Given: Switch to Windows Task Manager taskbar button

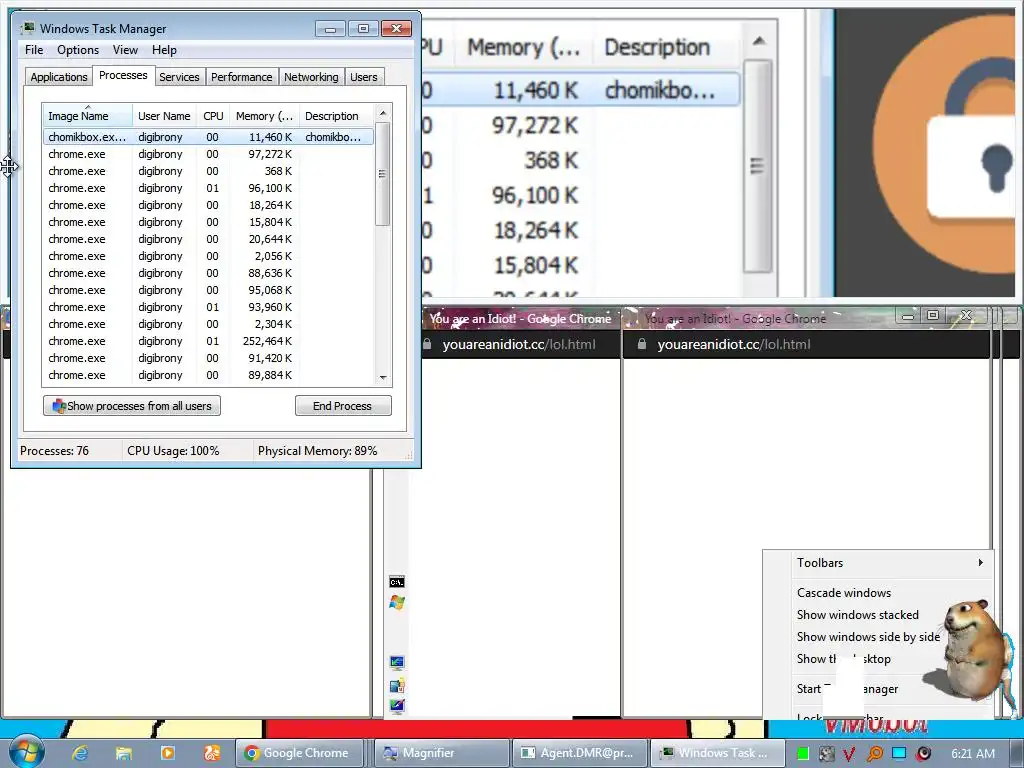Looking at the screenshot, I should (x=716, y=753).
